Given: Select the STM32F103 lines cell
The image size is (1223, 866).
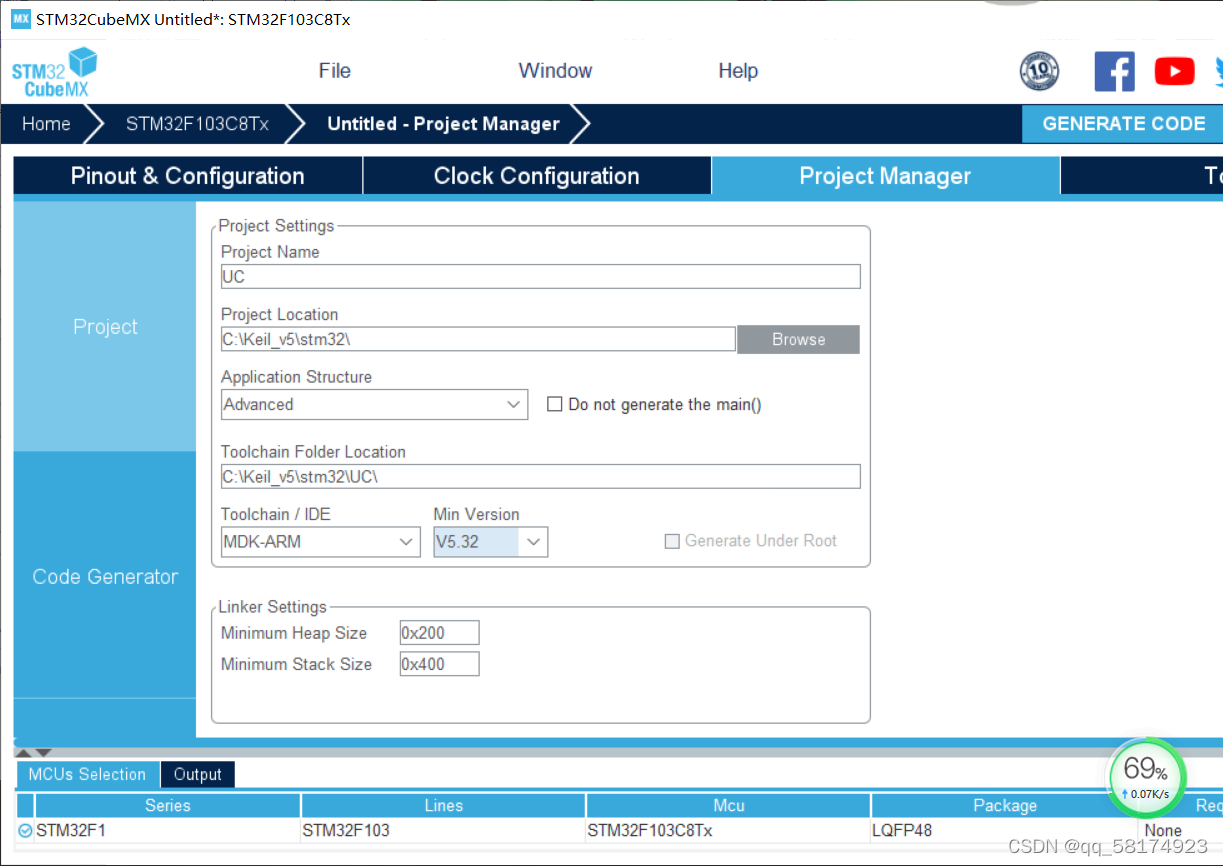Looking at the screenshot, I should (443, 830).
